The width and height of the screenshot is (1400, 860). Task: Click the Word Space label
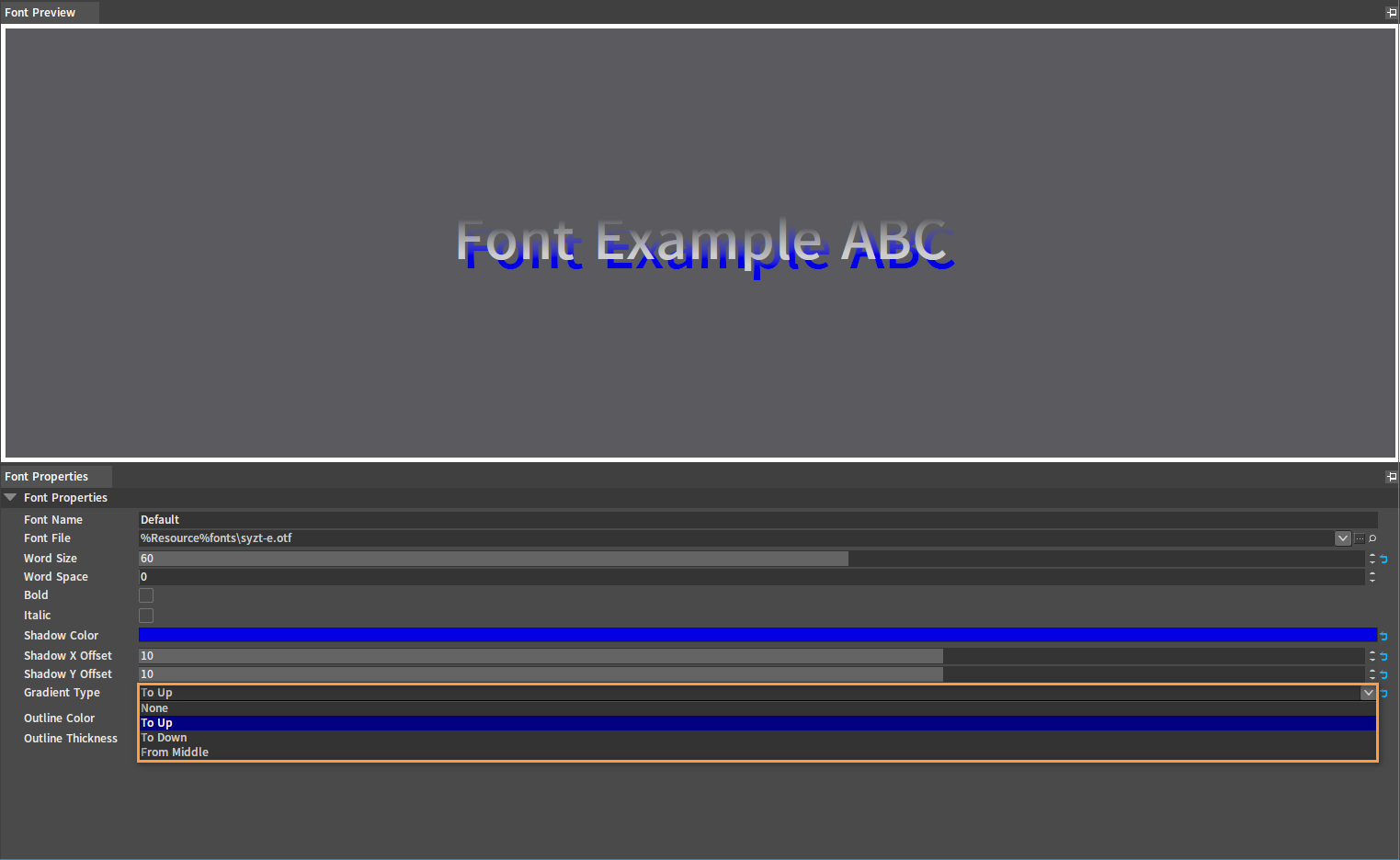(56, 577)
